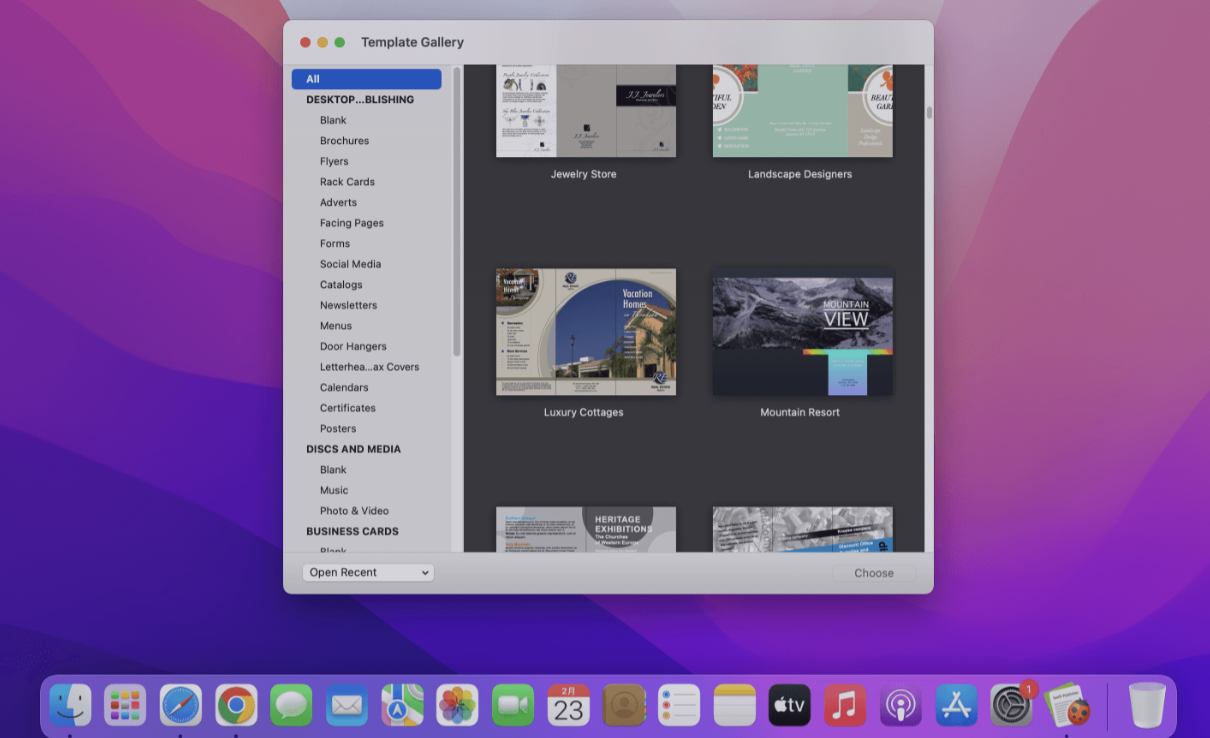Browse the Posters template category

[x=338, y=428]
